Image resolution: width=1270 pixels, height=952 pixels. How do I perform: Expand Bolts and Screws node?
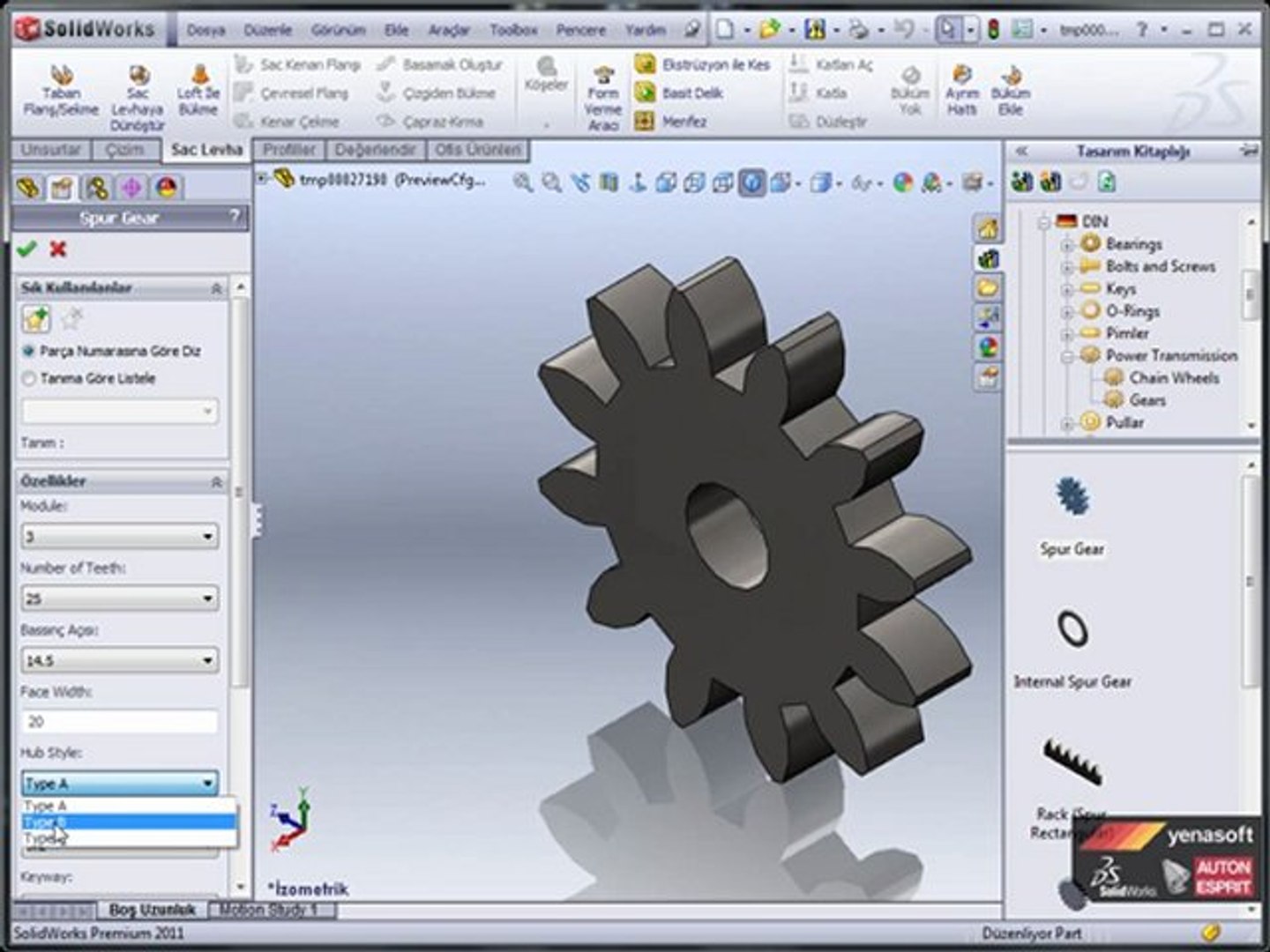pos(1067,267)
